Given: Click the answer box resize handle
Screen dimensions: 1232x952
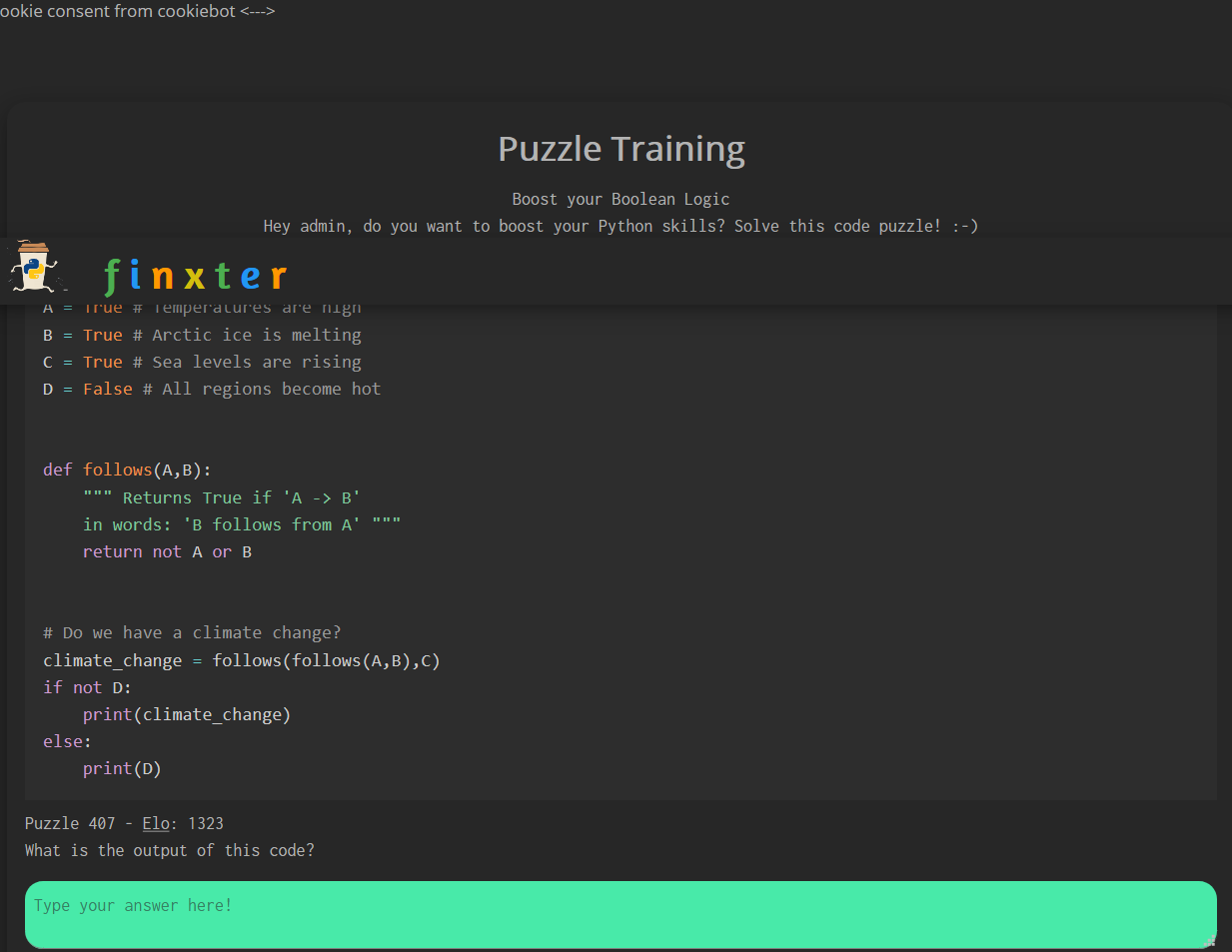Looking at the screenshot, I should (x=1209, y=941).
